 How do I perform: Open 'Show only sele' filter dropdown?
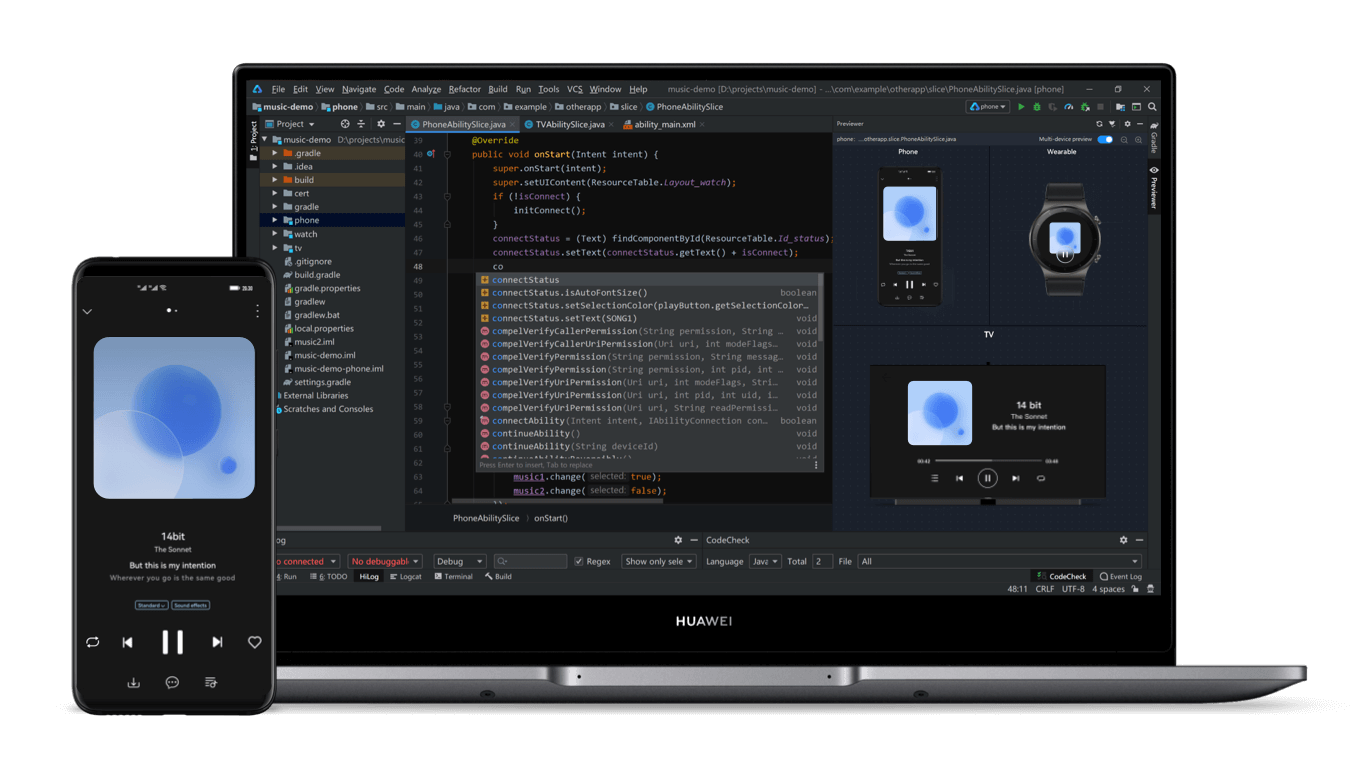658,562
